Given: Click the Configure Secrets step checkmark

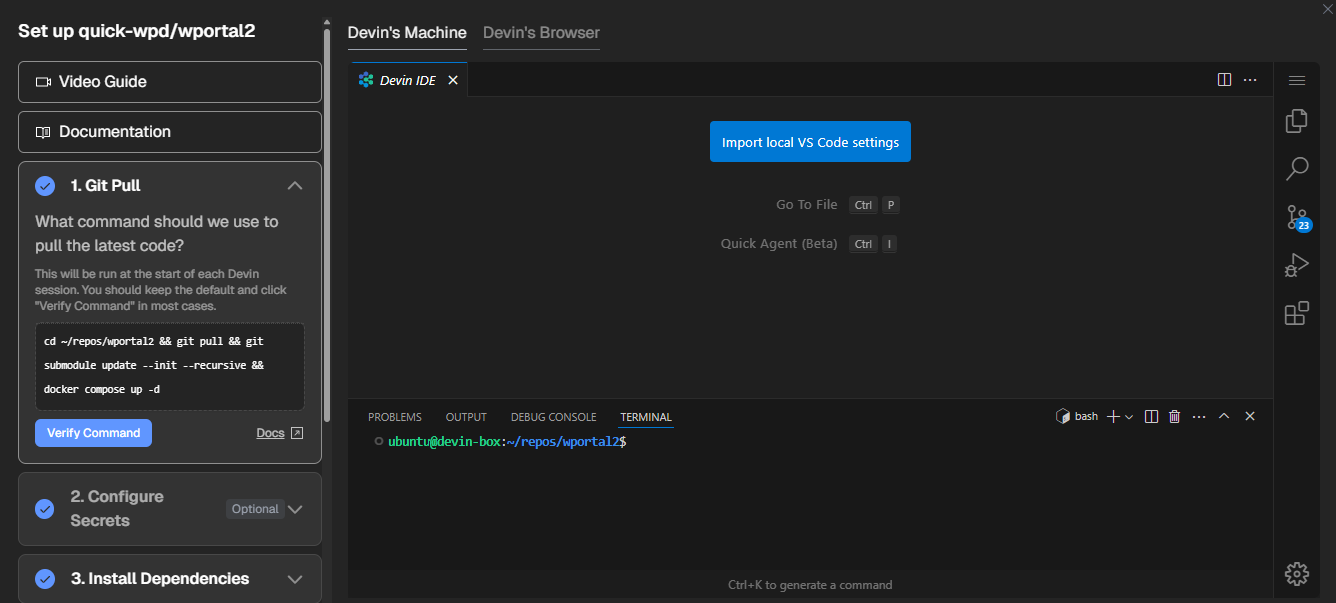Looking at the screenshot, I should [x=45, y=509].
